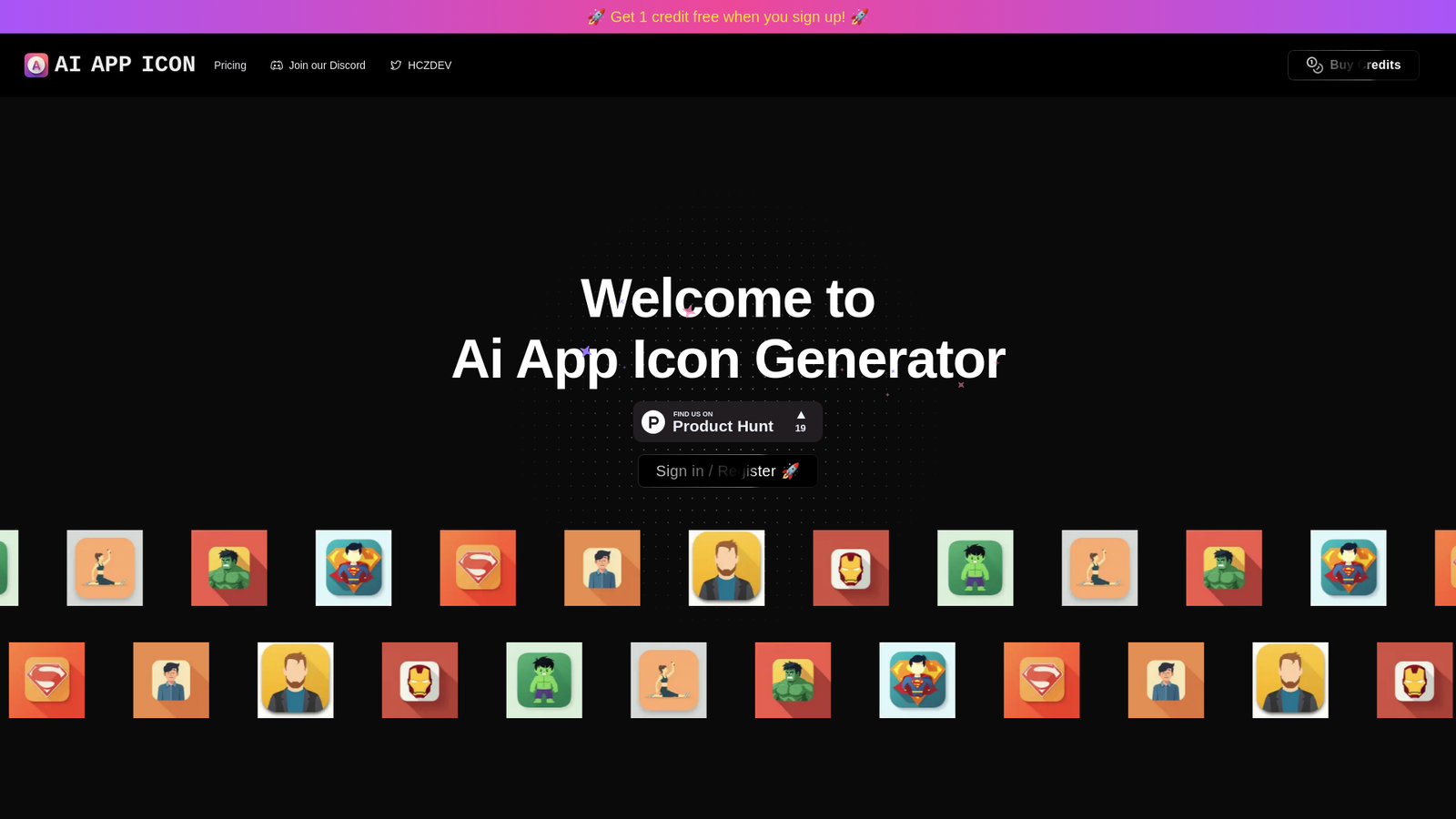1456x819 pixels.
Task: Select the green cartoon Hulk icon in top row
Action: pos(976,568)
